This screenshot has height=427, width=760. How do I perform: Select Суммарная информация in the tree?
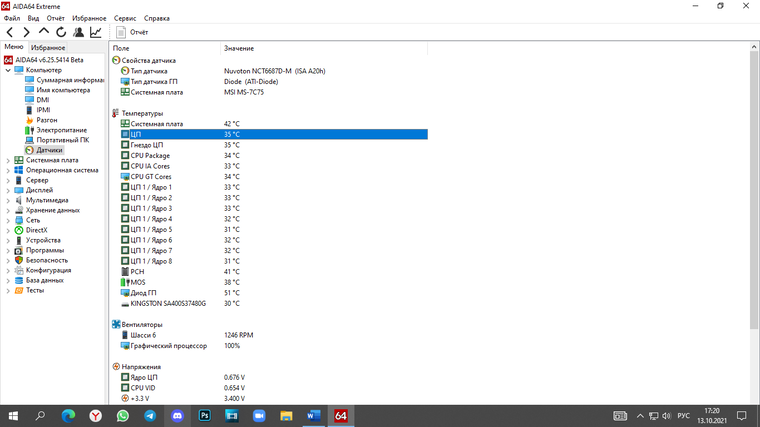[x=64, y=80]
